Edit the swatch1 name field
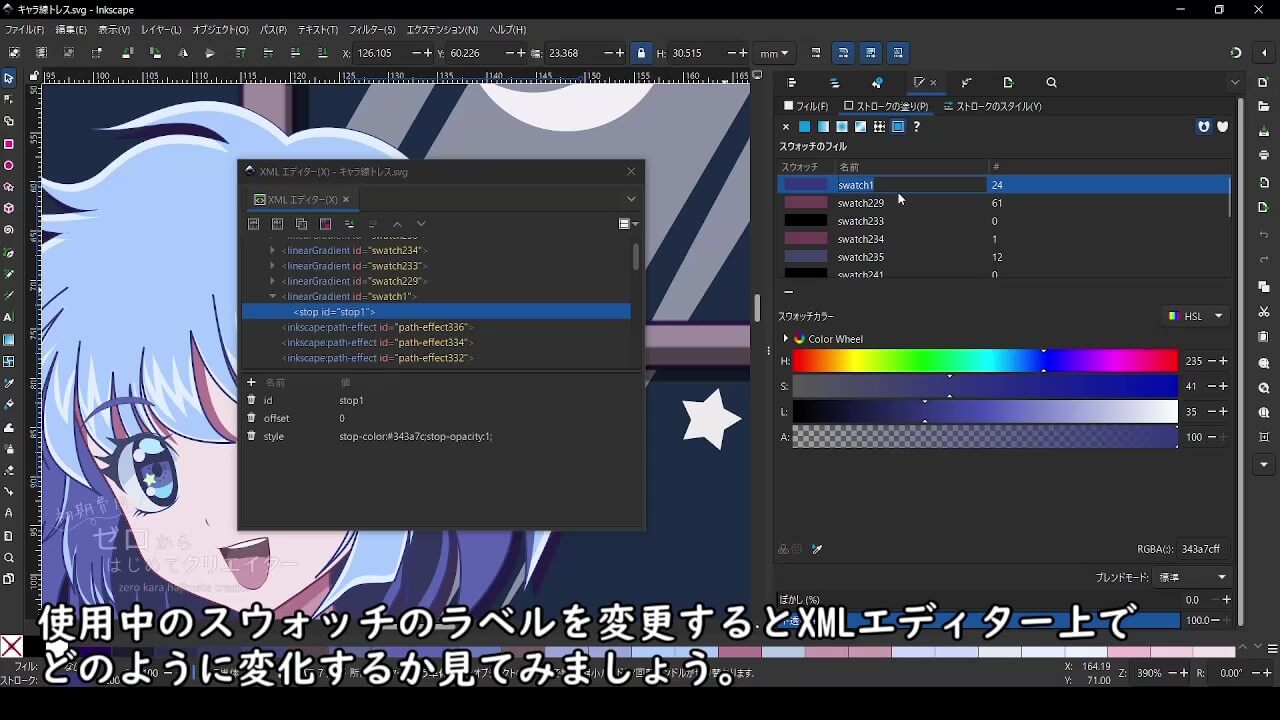 click(x=910, y=185)
